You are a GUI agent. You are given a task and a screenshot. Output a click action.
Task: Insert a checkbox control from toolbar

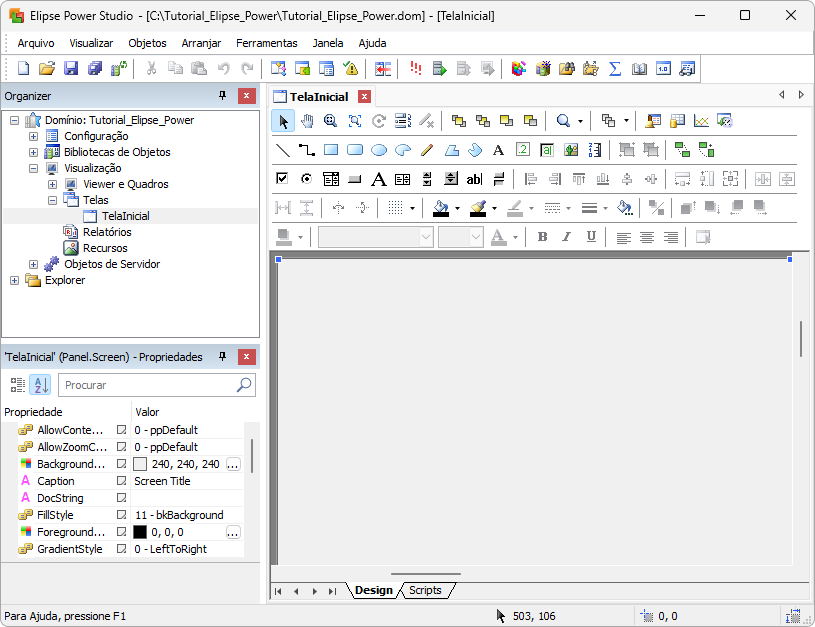283,179
